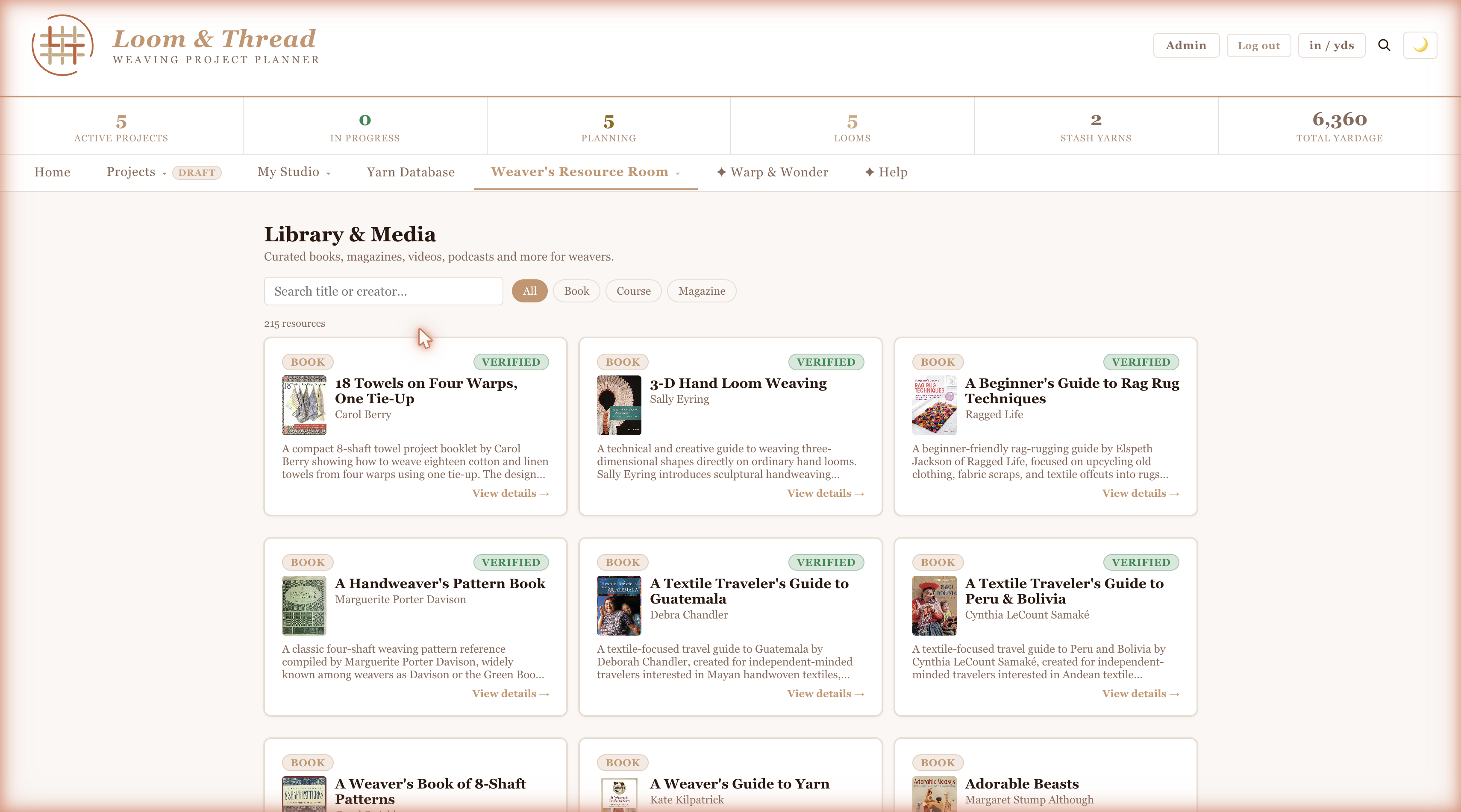
Task: Open A Handweaver's Pattern Book title
Action: 440,583
